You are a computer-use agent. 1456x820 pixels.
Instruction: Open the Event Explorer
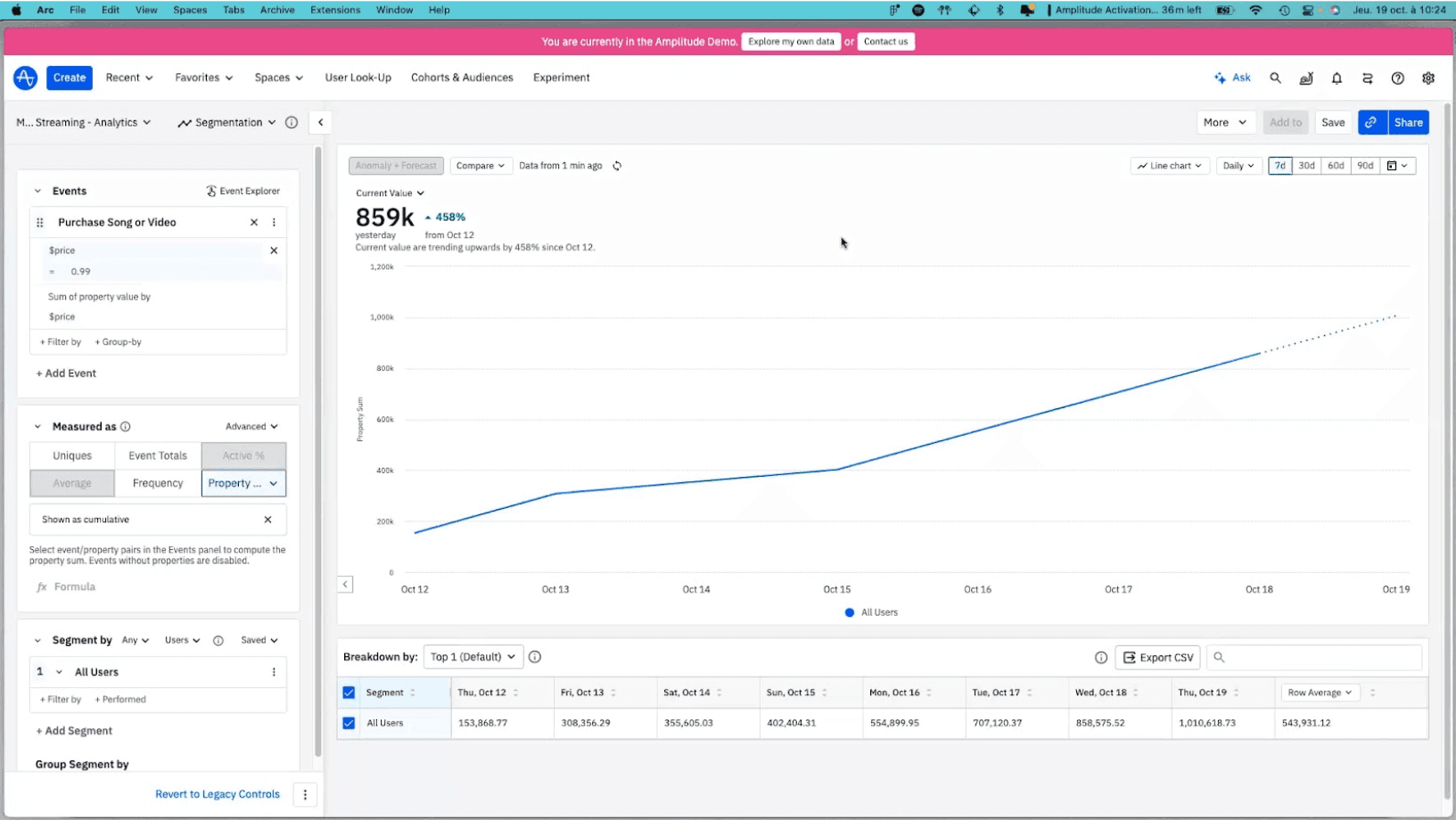click(243, 190)
